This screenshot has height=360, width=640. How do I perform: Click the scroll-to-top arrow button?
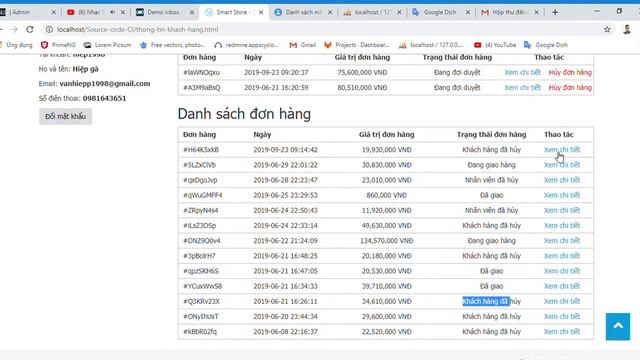(x=618, y=326)
